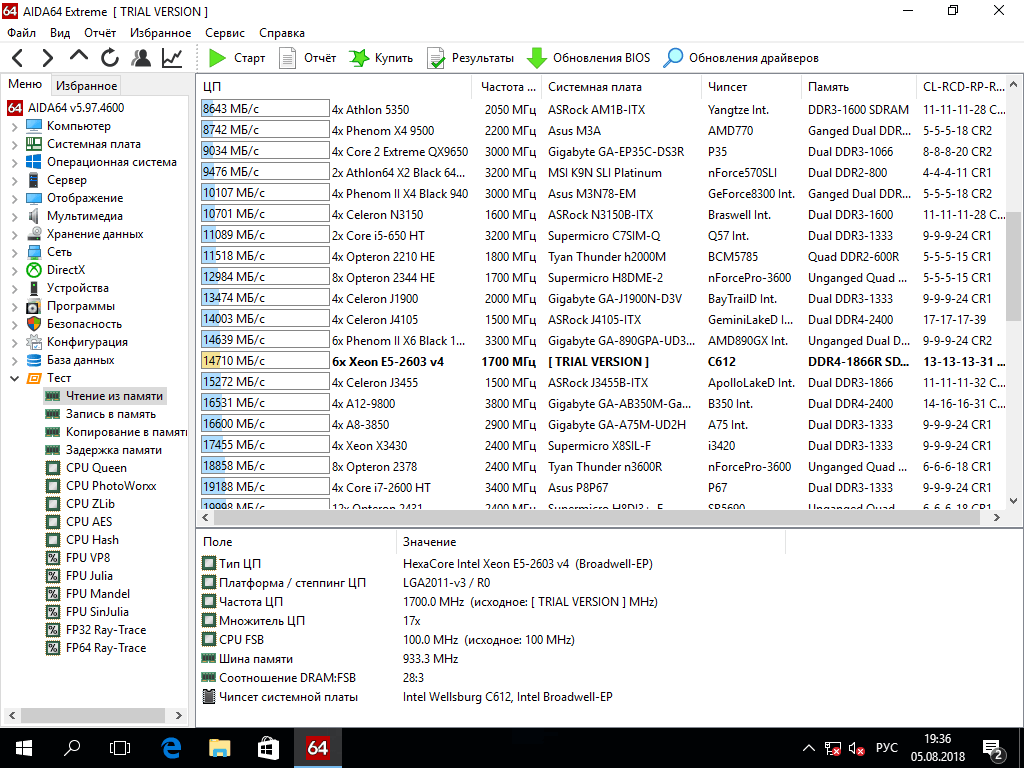1024x768 pixels.
Task: Sort by the ЦП column header
Action: point(334,87)
